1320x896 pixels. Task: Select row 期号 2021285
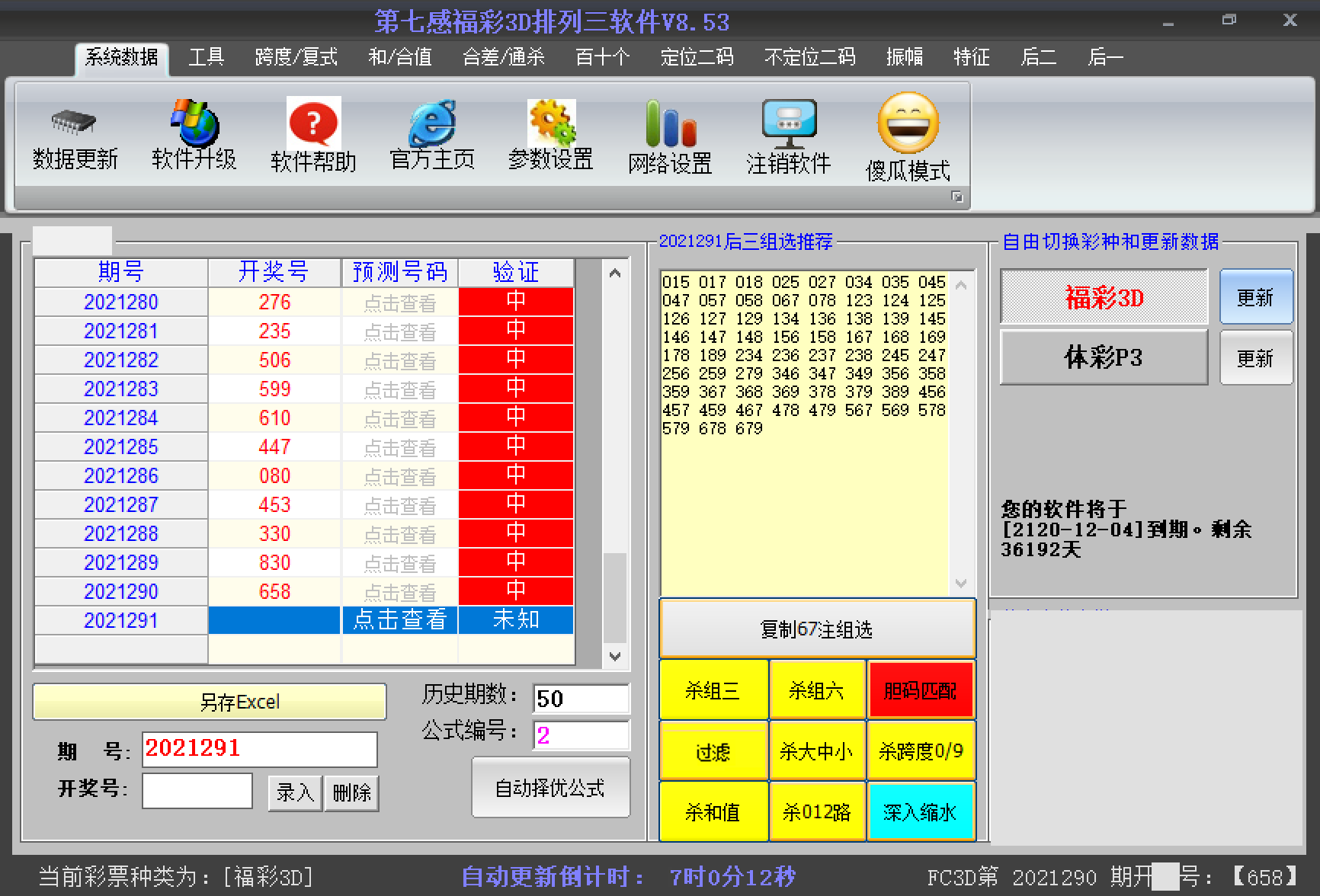(x=121, y=446)
